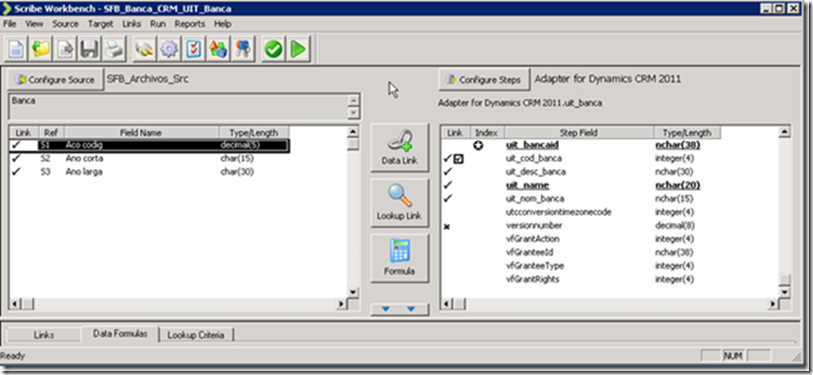This screenshot has width=813, height=375.
Task: Click inside the Banca text box
Action: [178, 107]
